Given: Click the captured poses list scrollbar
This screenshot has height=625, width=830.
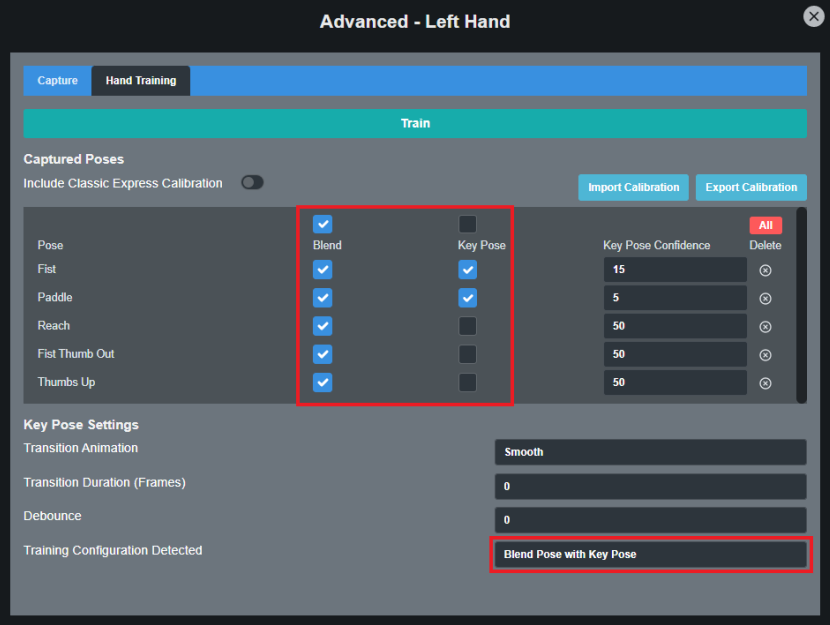Looking at the screenshot, I should [x=801, y=305].
